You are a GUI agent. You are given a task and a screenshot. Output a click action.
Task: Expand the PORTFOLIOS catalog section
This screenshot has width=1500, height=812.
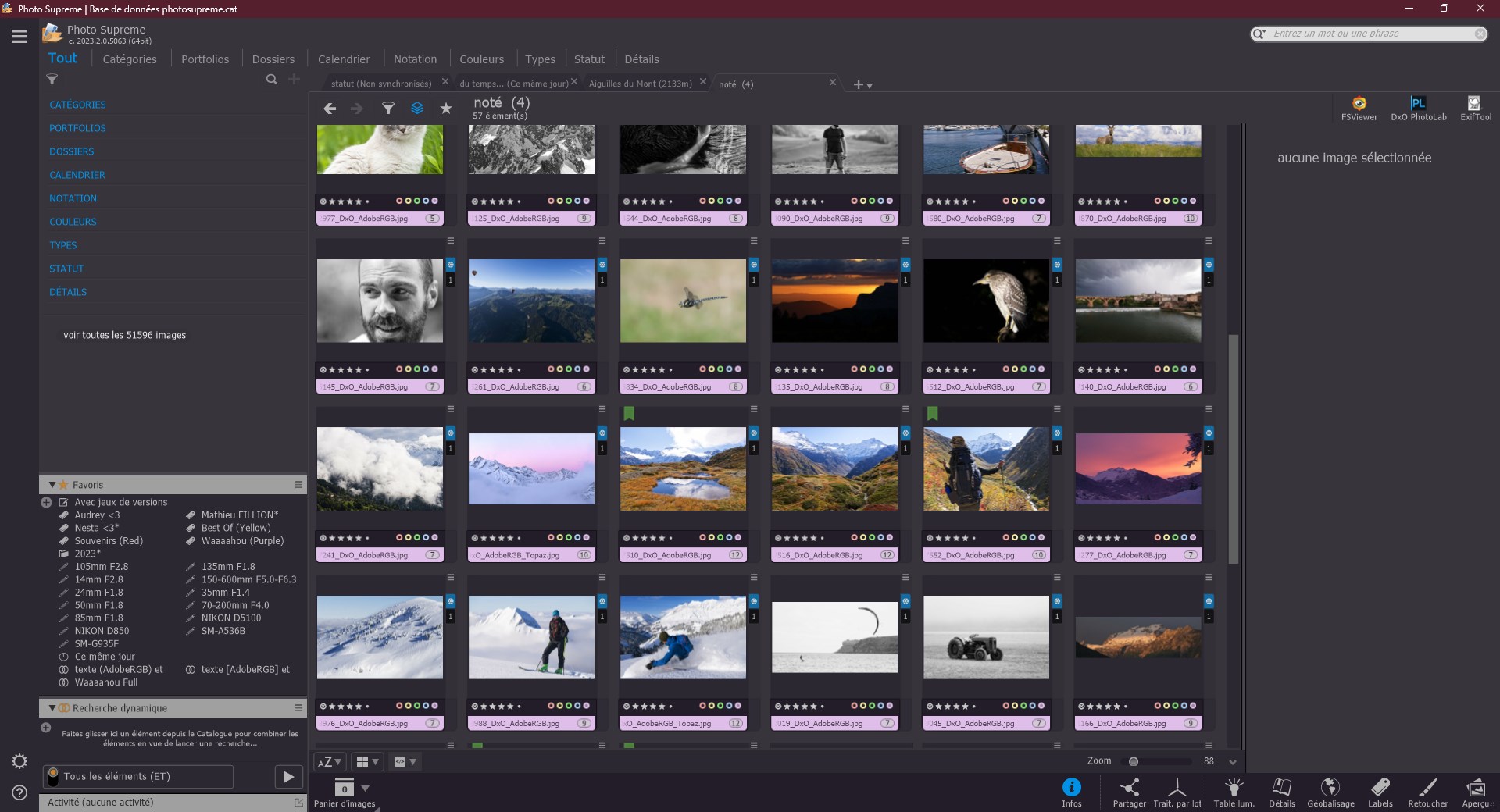77,128
